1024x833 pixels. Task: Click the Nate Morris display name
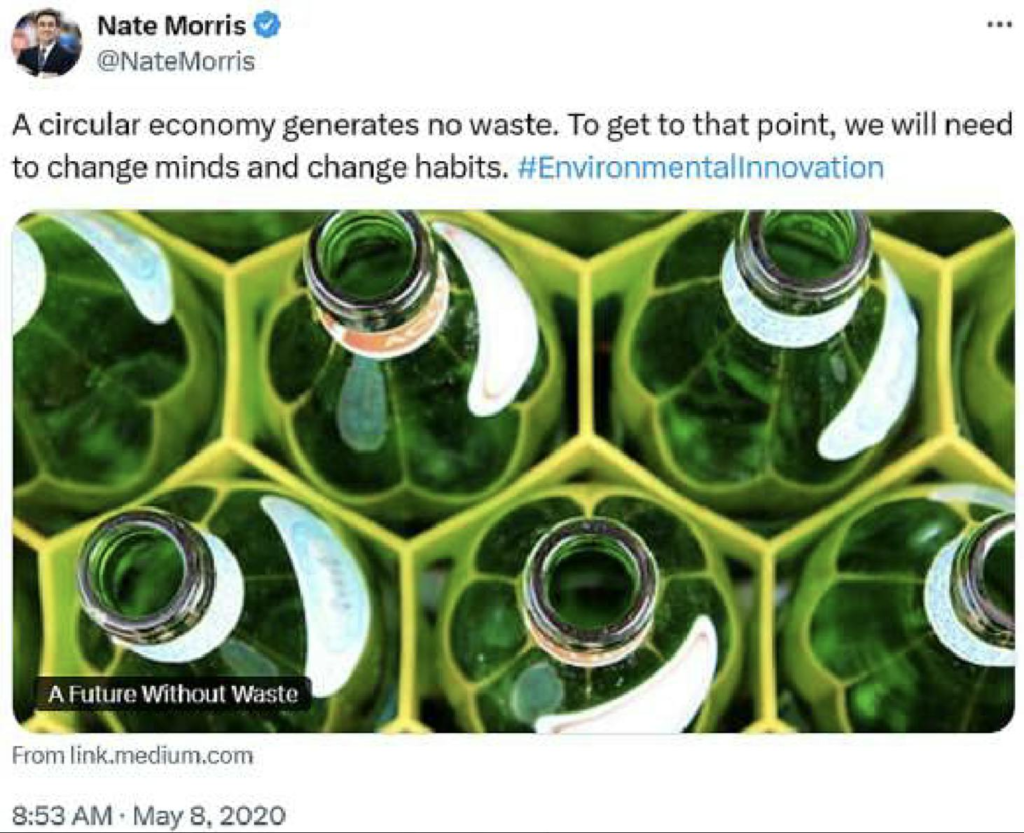click(x=171, y=26)
